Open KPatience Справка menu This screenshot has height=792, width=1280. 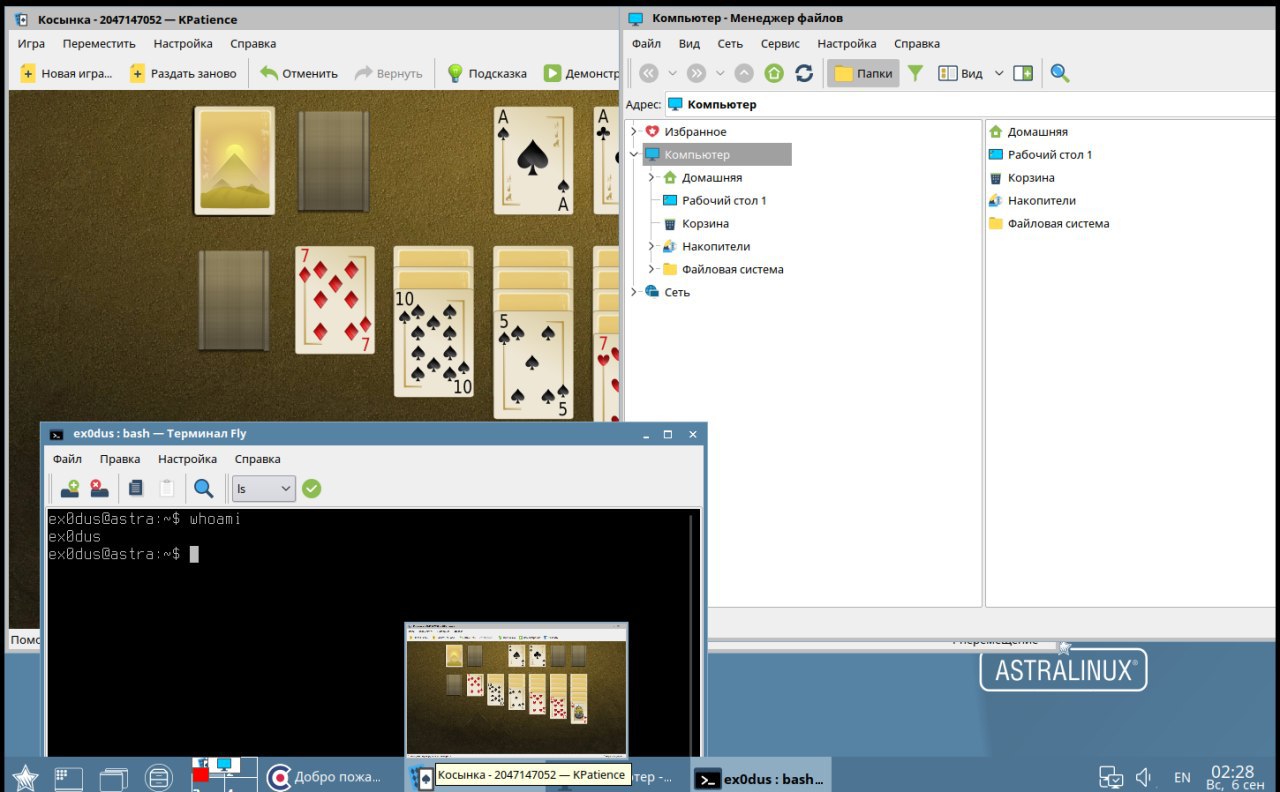253,44
